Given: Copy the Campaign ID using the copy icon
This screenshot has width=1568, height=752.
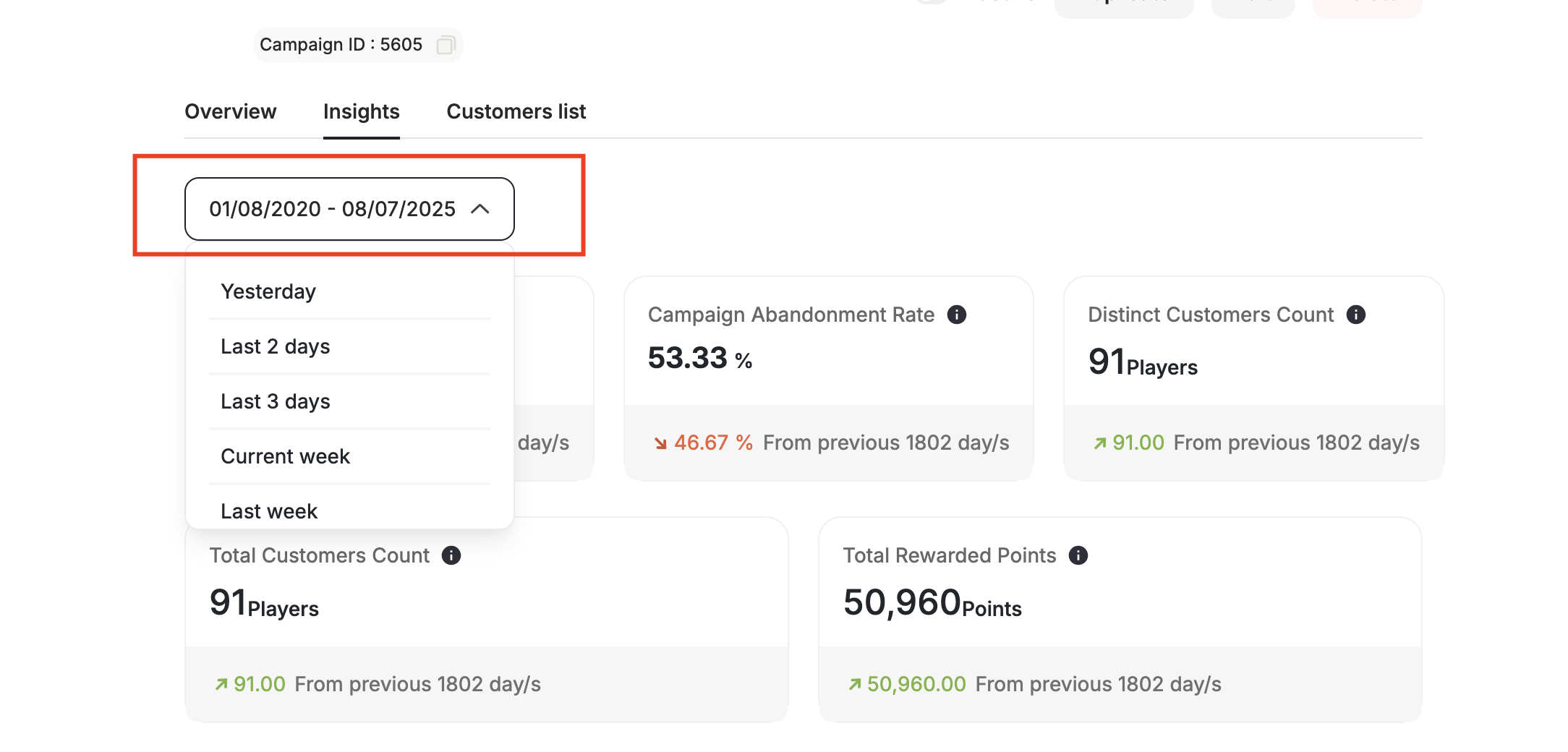Looking at the screenshot, I should [x=447, y=45].
